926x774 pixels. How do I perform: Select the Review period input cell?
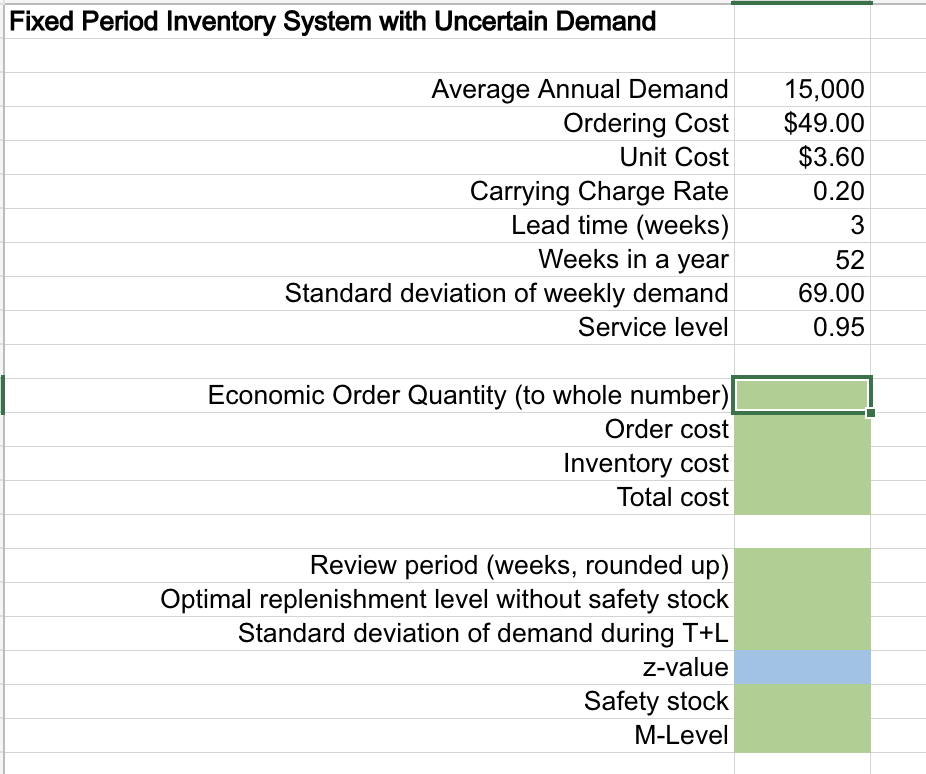tap(801, 565)
